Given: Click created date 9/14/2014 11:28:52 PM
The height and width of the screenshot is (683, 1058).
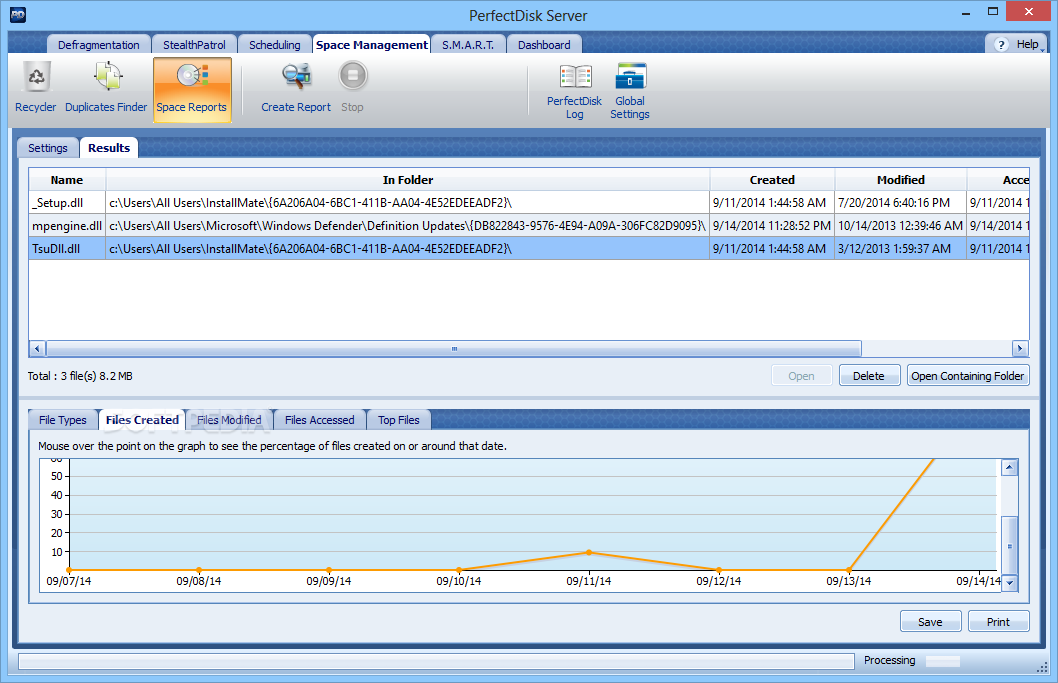Looking at the screenshot, I should click(x=772, y=225).
